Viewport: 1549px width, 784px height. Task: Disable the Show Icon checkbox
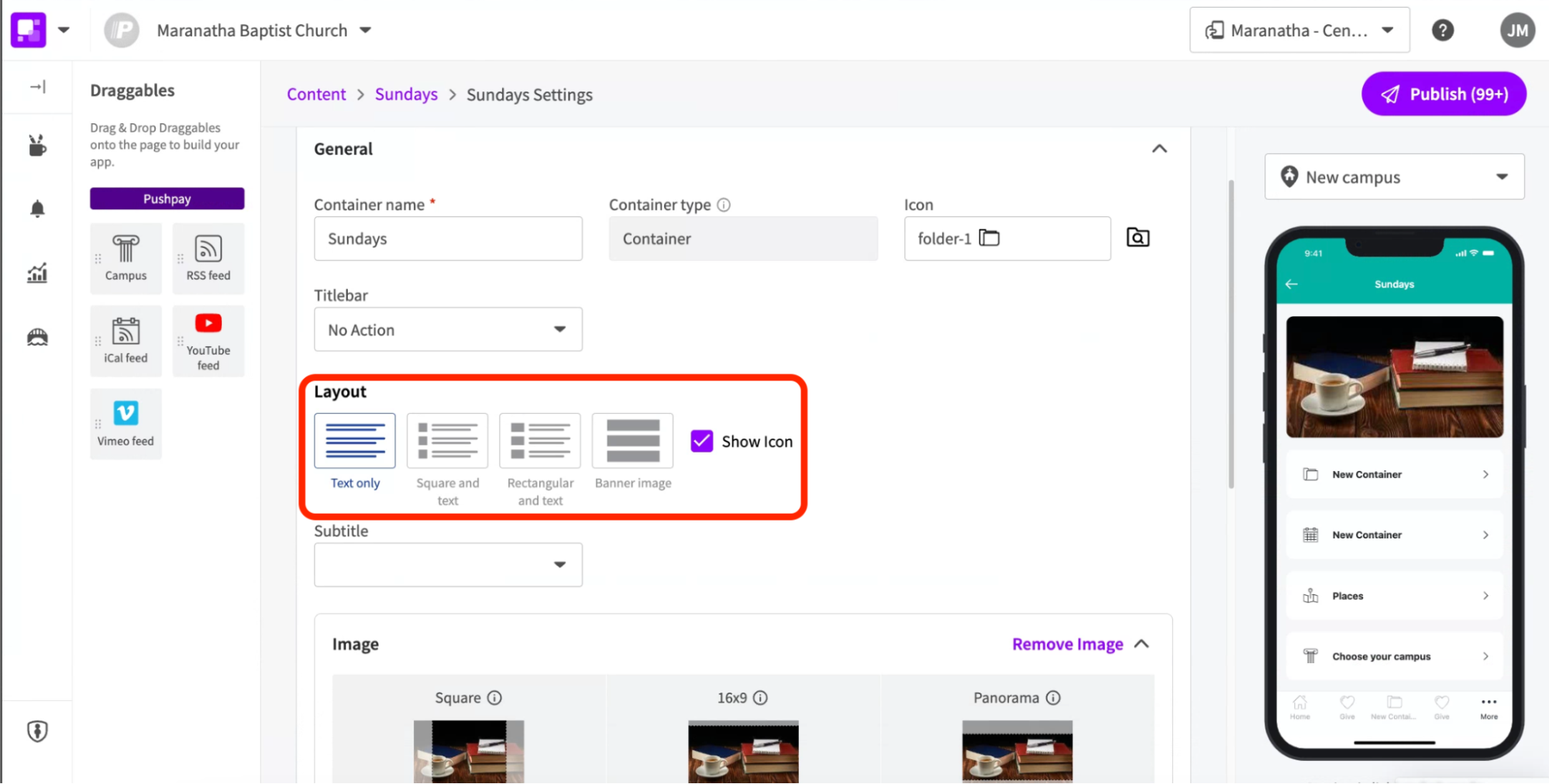pyautogui.click(x=700, y=440)
